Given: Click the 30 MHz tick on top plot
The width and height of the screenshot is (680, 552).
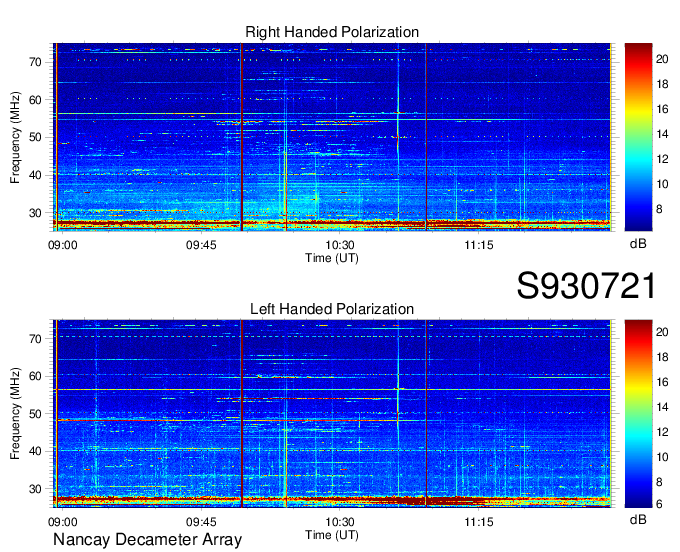Looking at the screenshot, I should (x=36, y=213).
